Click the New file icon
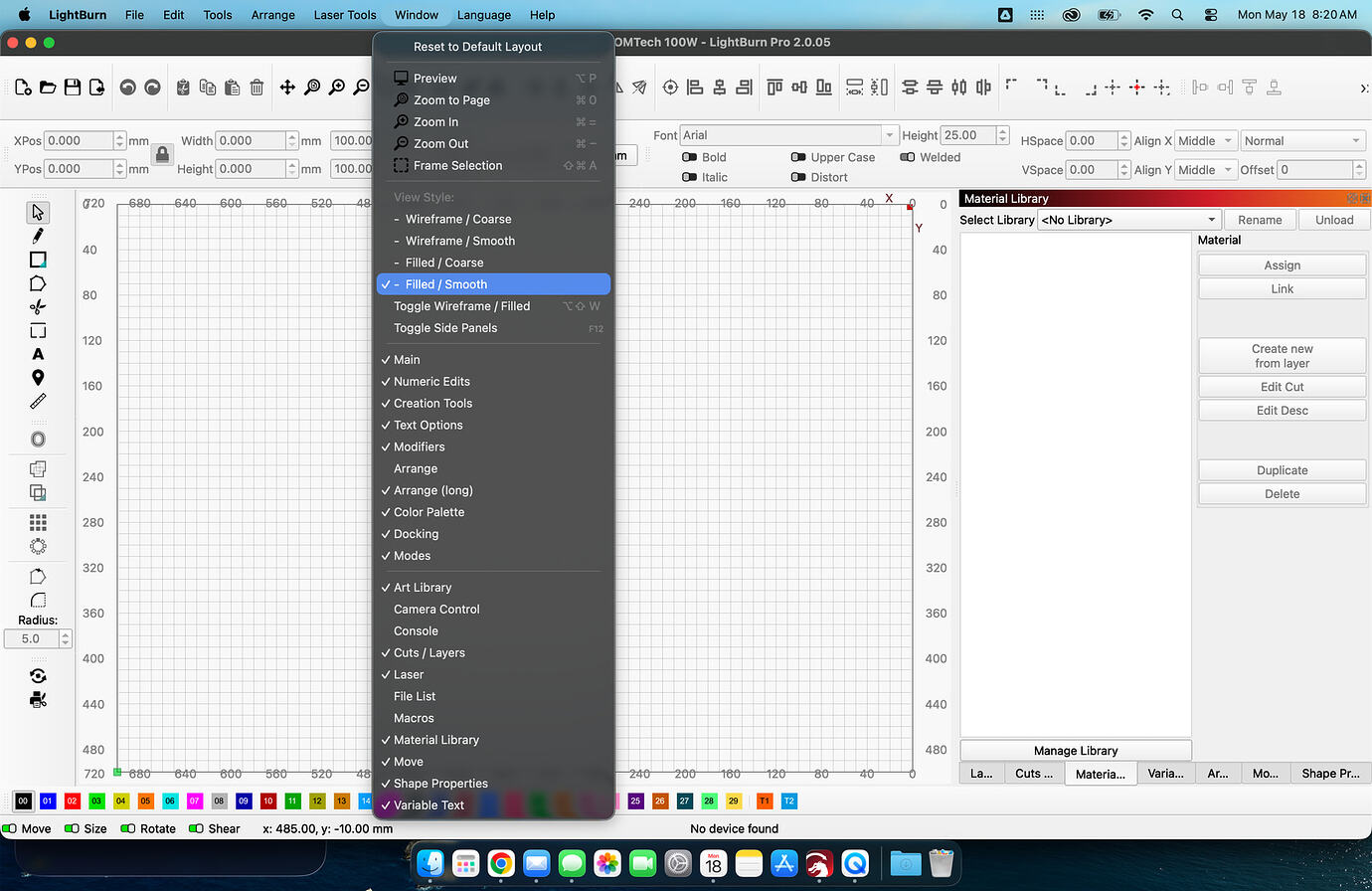The height and width of the screenshot is (891, 1372). pos(23,88)
